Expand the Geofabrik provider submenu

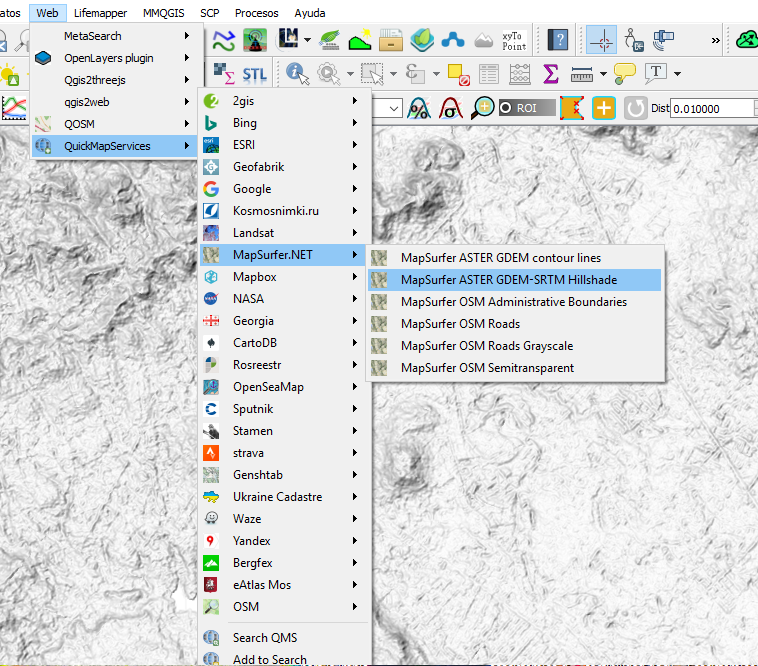(285, 167)
